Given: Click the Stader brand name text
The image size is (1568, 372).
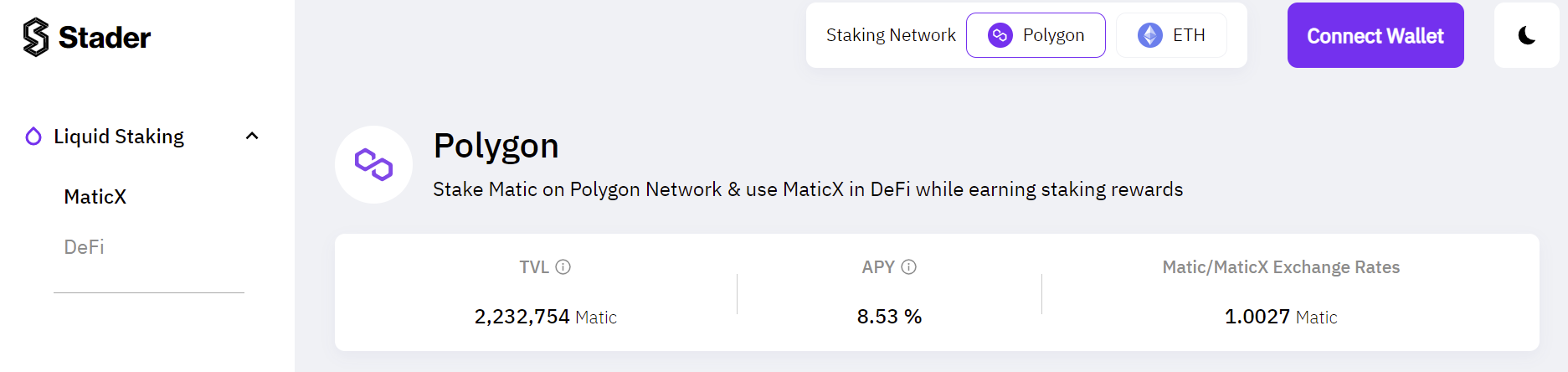Looking at the screenshot, I should [x=105, y=38].
